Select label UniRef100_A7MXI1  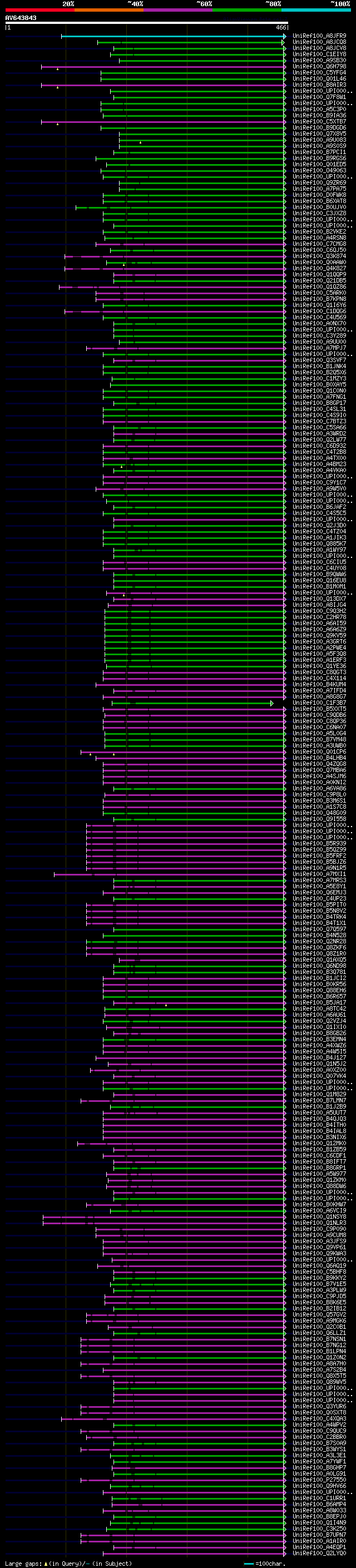(319, 875)
